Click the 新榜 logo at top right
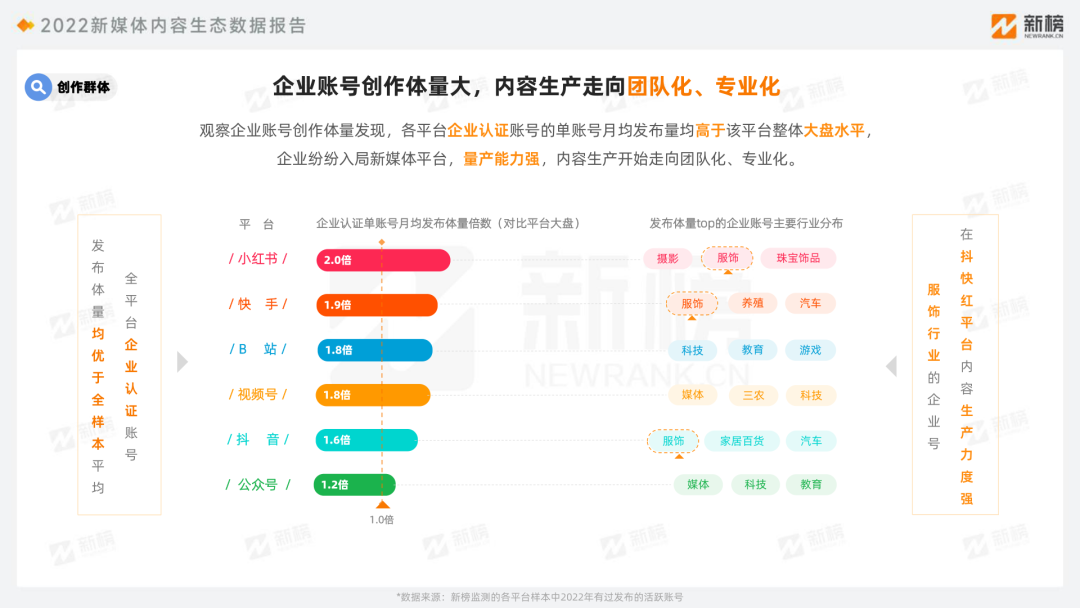This screenshot has width=1080, height=608. pyautogui.click(x=1027, y=26)
